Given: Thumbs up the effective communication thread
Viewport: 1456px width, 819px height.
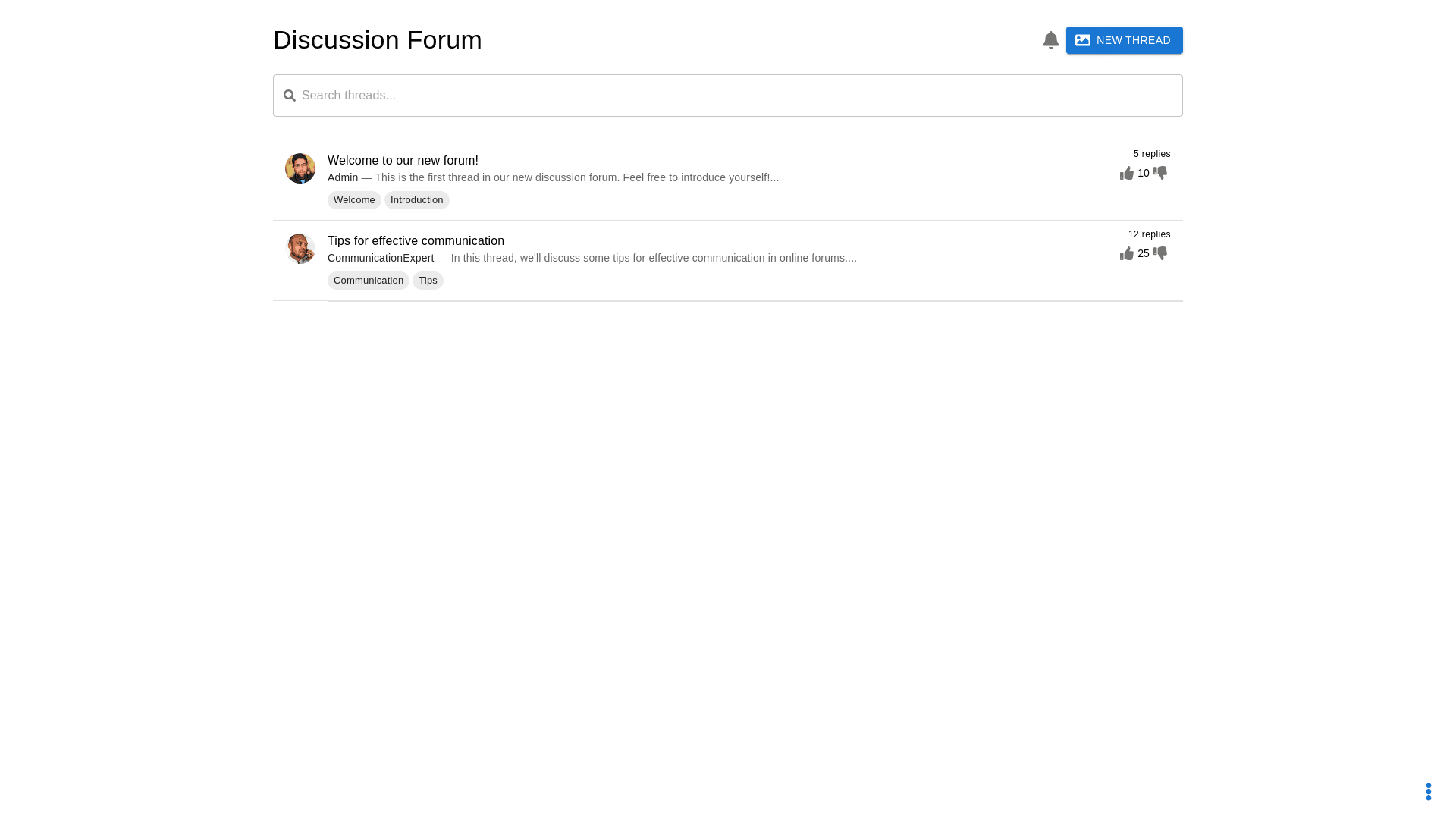Looking at the screenshot, I should coord(1127,254).
